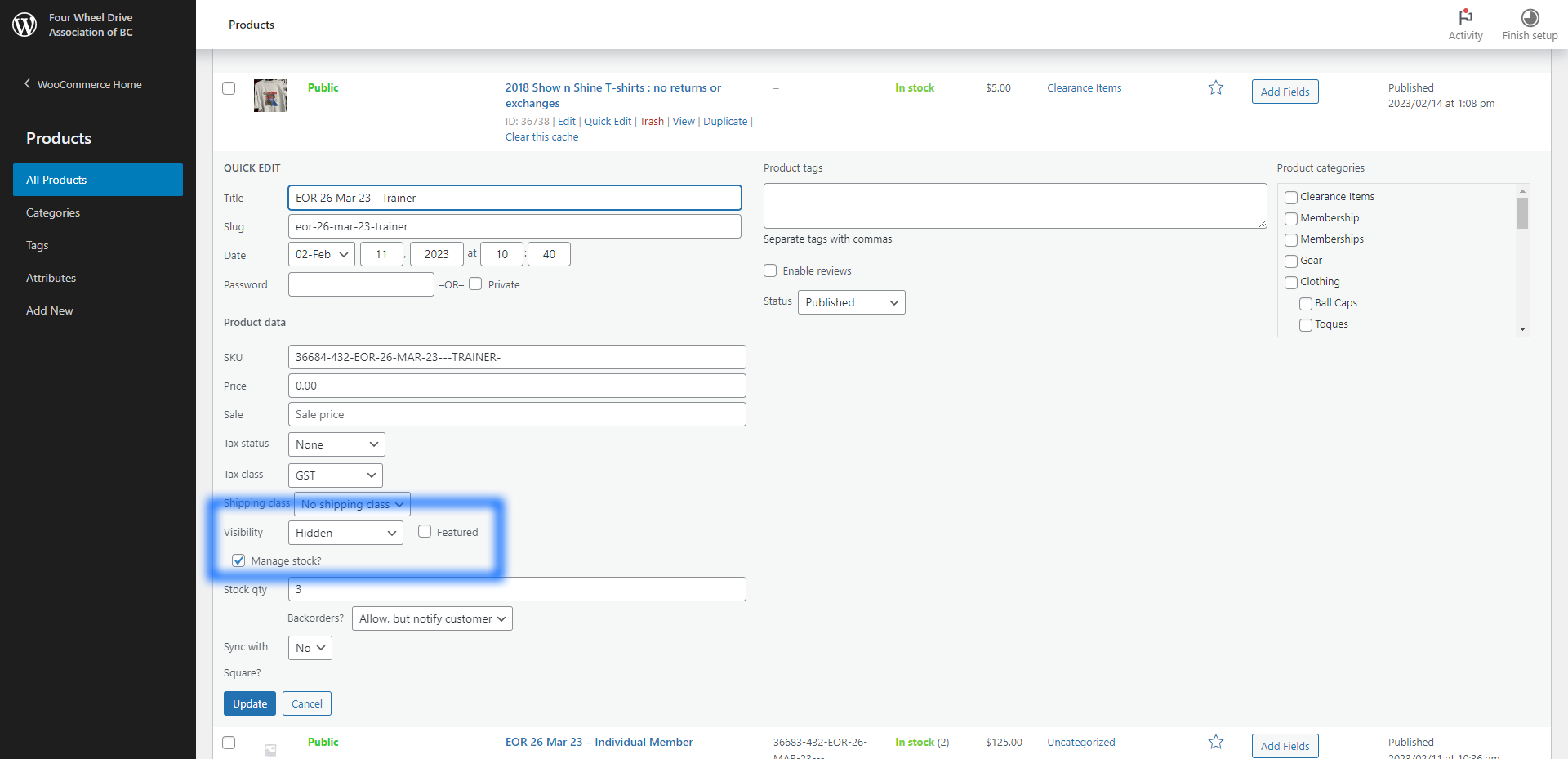This screenshot has width=1568, height=759.
Task: Click the day field showing 11
Action: tap(381, 254)
